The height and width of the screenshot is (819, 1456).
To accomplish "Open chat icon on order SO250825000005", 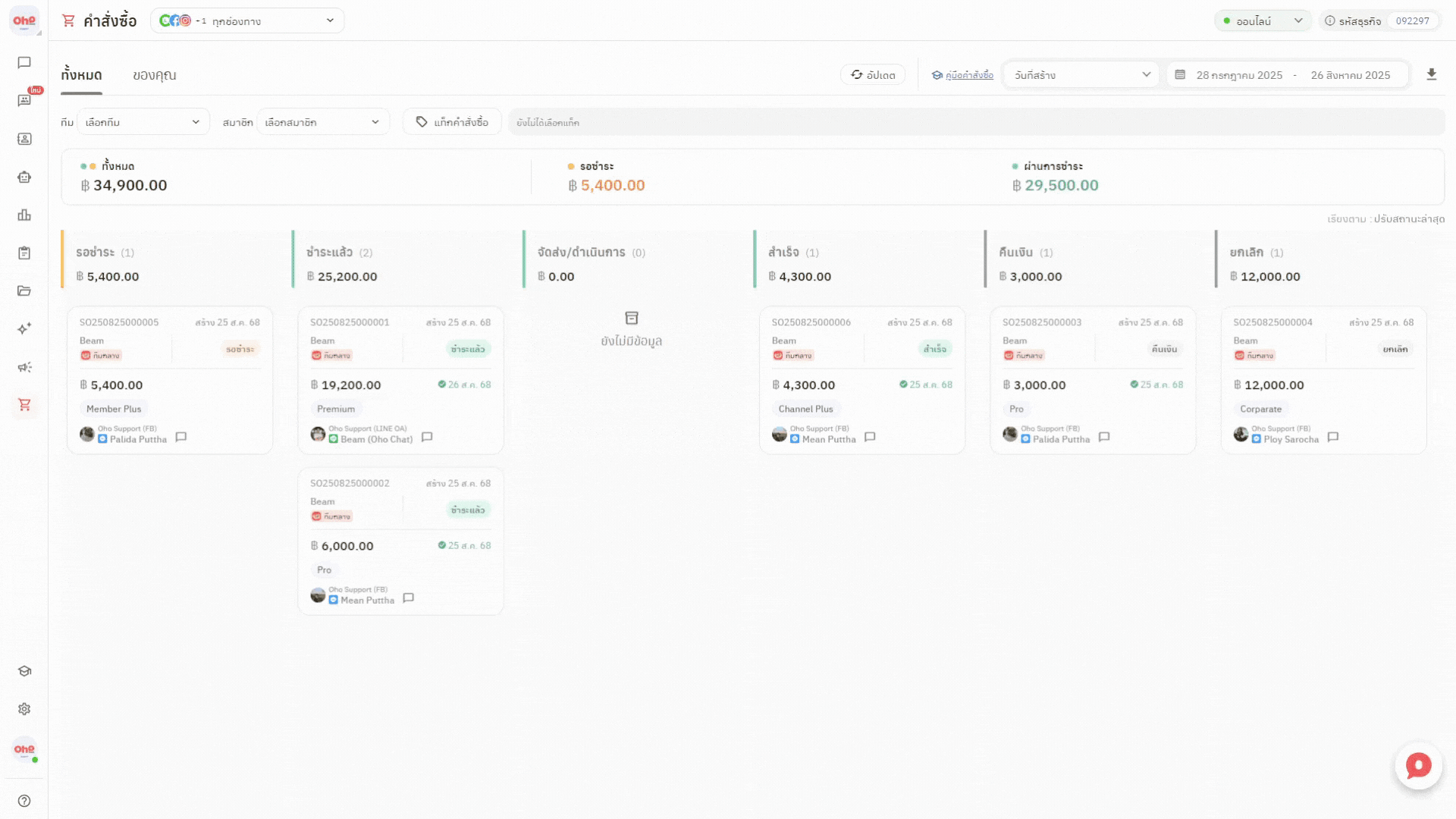I will (181, 437).
